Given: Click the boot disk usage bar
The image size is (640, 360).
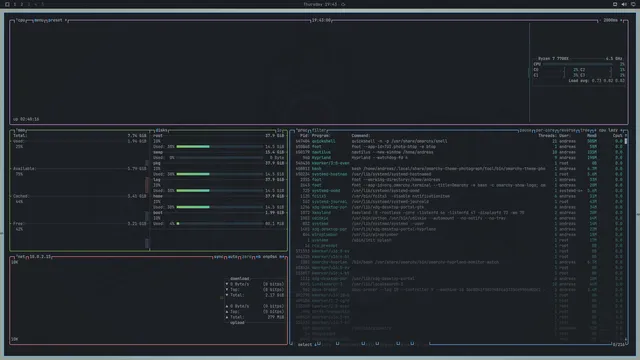Looking at the screenshot, I should [x=220, y=224].
